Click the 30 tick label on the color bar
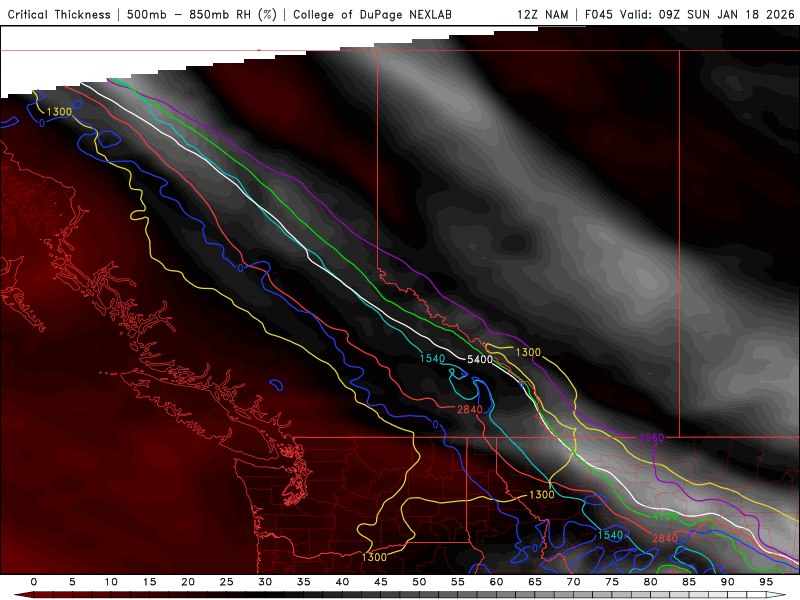The image size is (800, 600). 265,582
